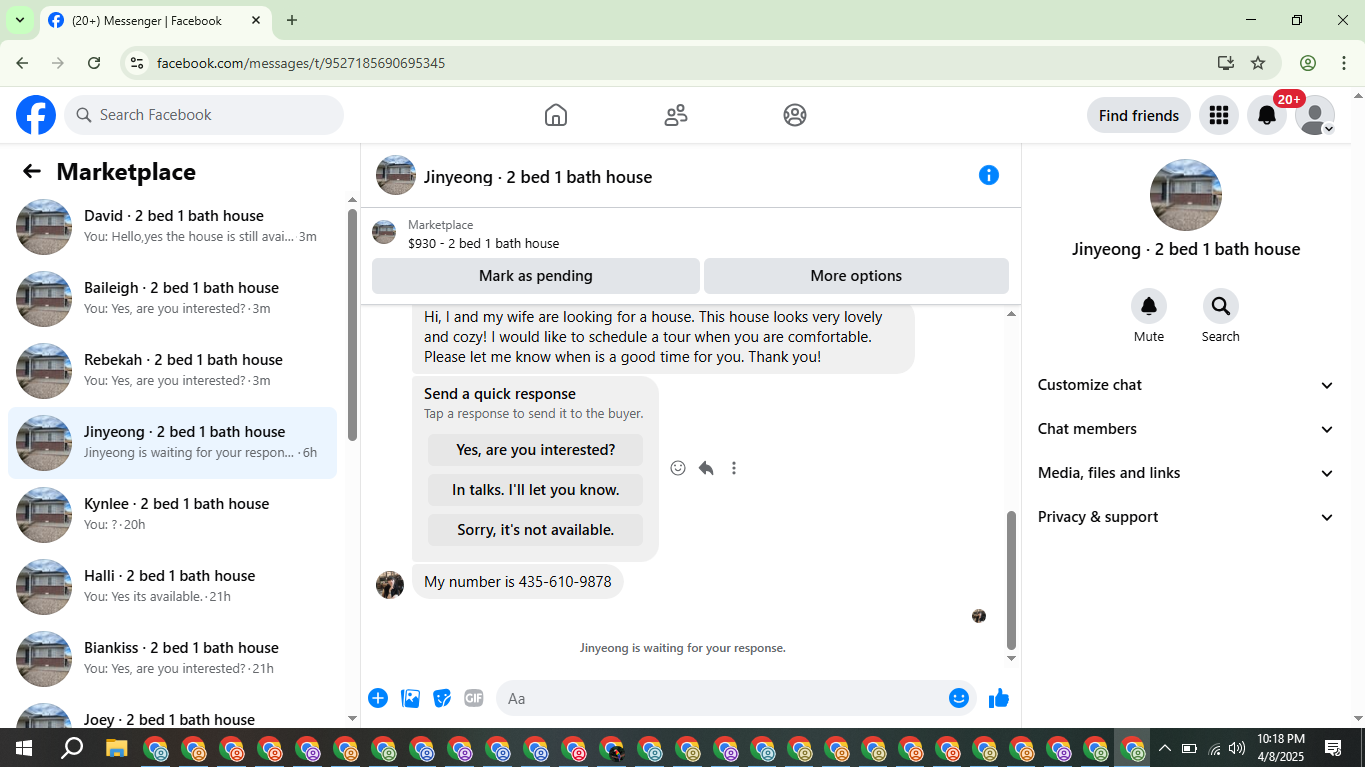Image resolution: width=1365 pixels, height=767 pixels.
Task: Expand the Chat members section
Action: (1186, 429)
